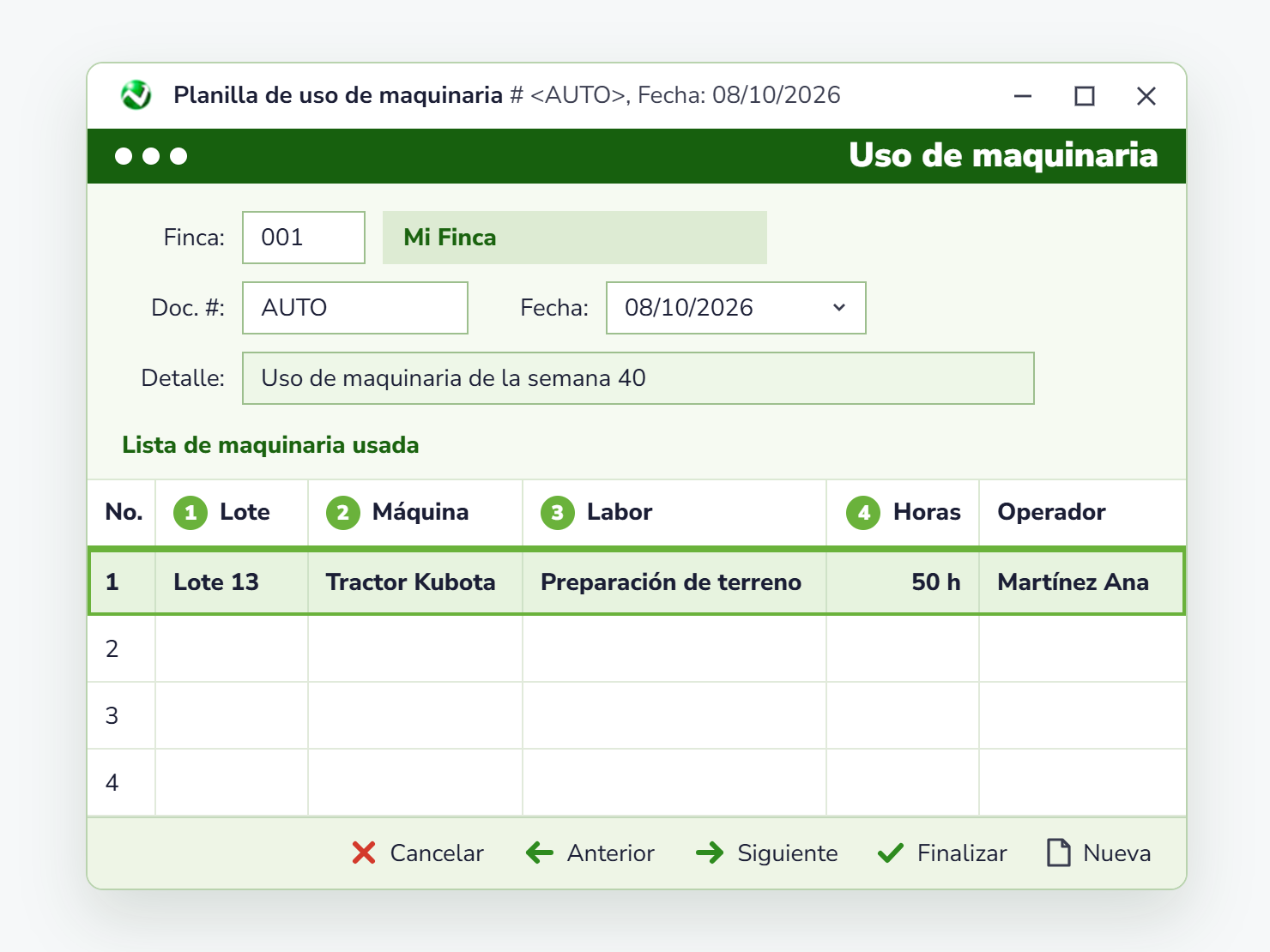Click the Lista de maquinaria usada heading
The width and height of the screenshot is (1270, 952).
(x=270, y=445)
